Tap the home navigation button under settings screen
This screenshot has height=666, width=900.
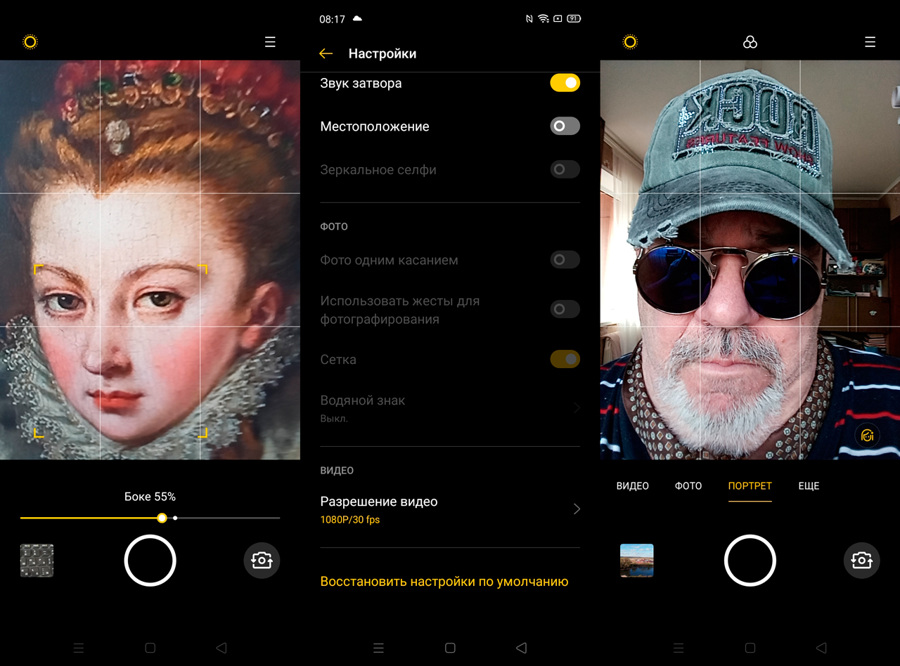(450, 648)
